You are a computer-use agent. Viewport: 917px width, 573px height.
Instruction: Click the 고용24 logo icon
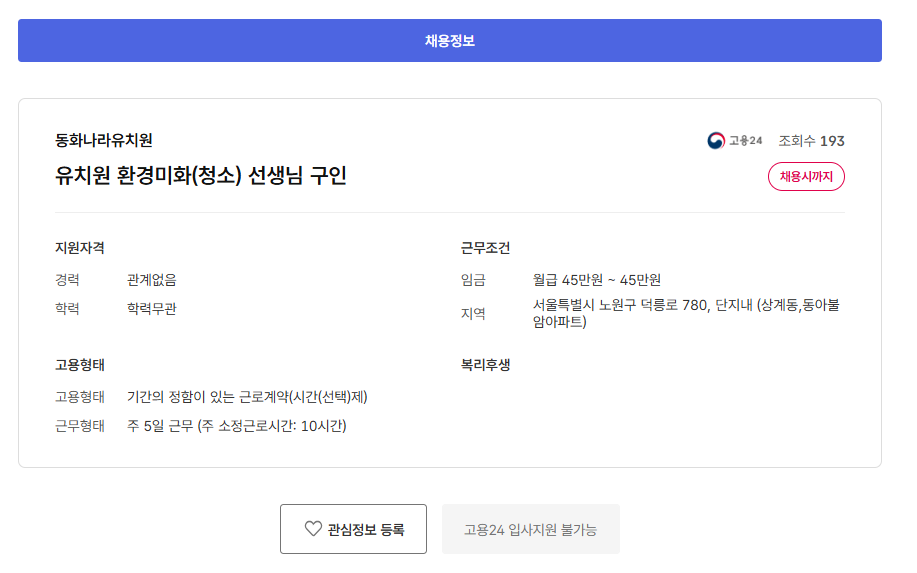[715, 141]
